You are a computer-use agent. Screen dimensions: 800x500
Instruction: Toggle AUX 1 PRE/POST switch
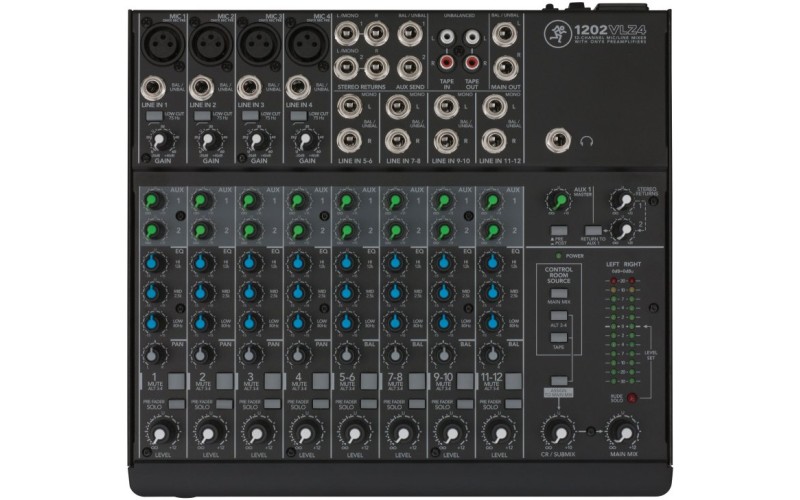click(x=559, y=231)
